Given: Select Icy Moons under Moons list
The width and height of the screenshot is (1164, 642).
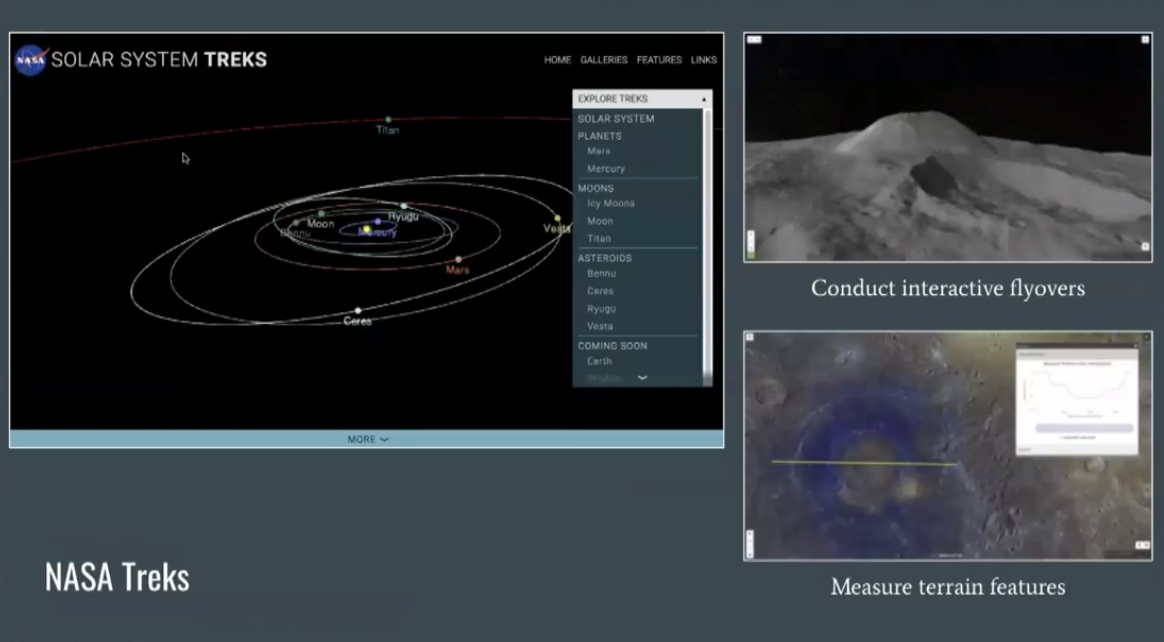Looking at the screenshot, I should pyautogui.click(x=611, y=204).
